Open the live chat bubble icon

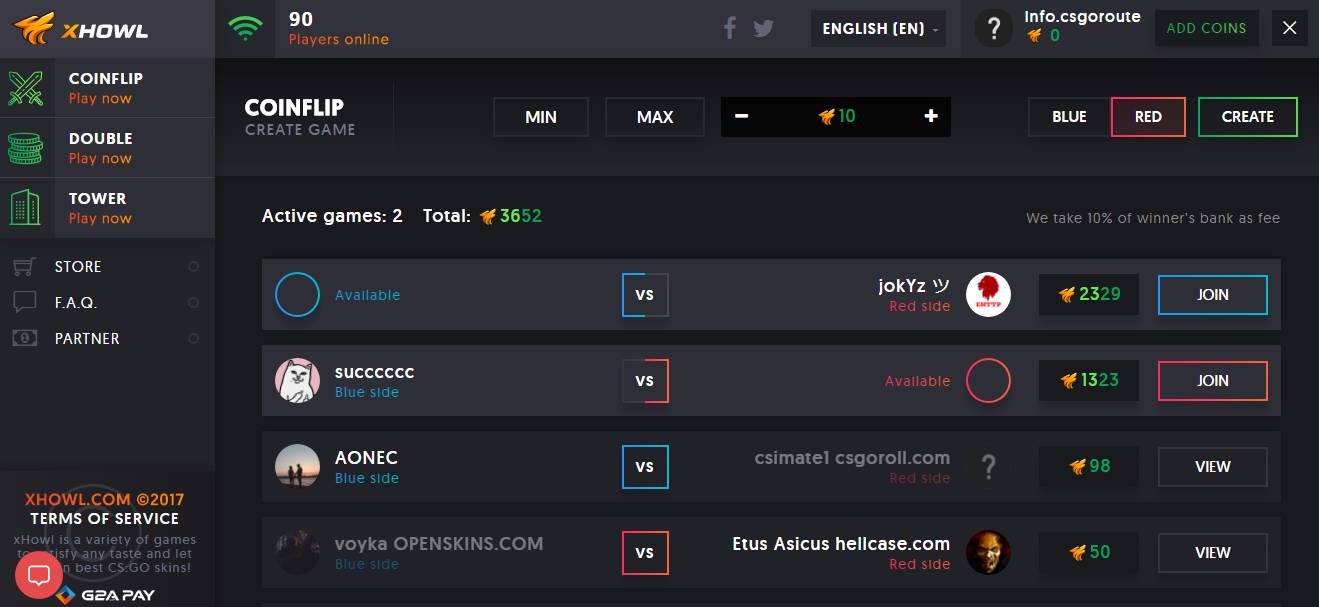coord(39,574)
